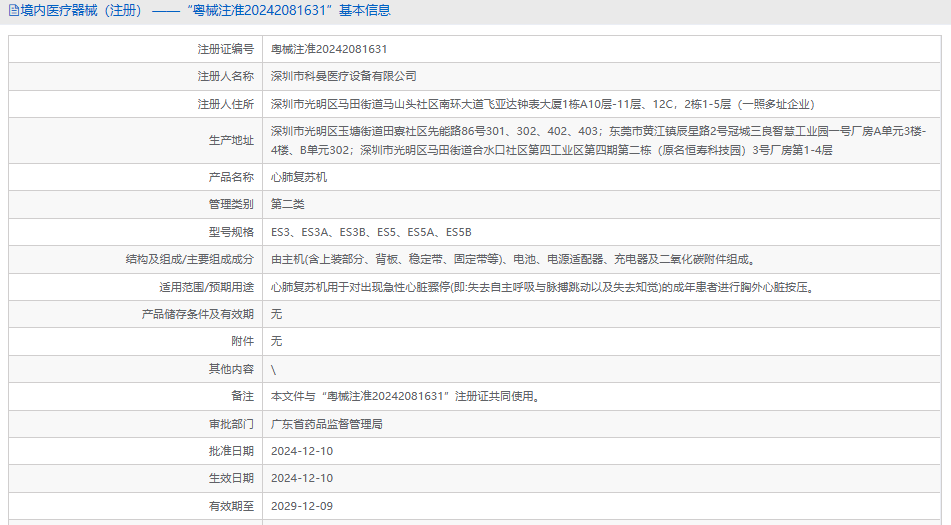Click the 审批部门 label
The width and height of the screenshot is (951, 525).
coord(231,424)
